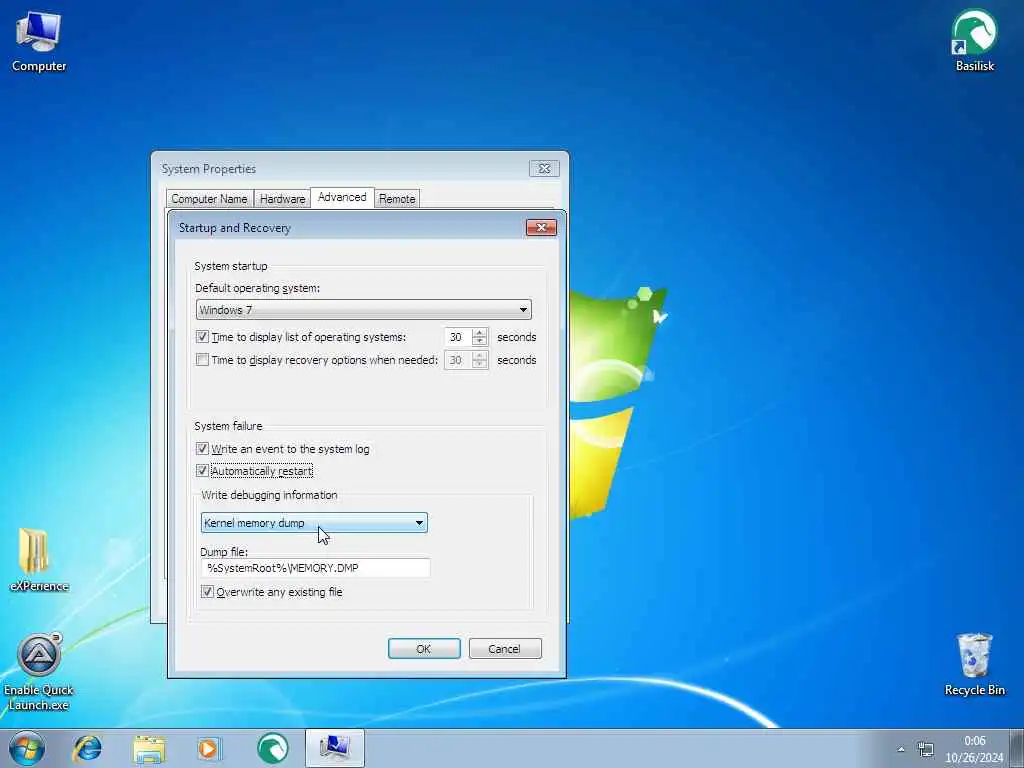Open Windows Explorer from the taskbar
Image resolution: width=1024 pixels, height=768 pixels.
(149, 748)
